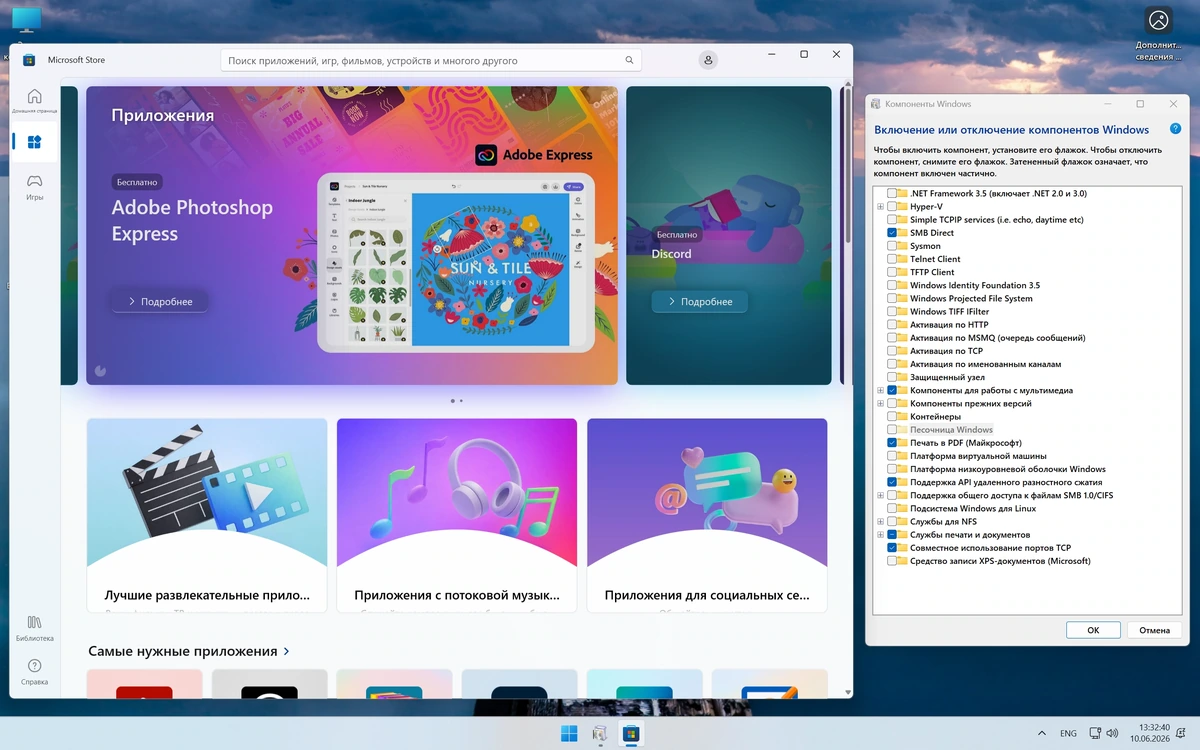Uncheck Совместное использование портов TCP checkbox

(892, 548)
